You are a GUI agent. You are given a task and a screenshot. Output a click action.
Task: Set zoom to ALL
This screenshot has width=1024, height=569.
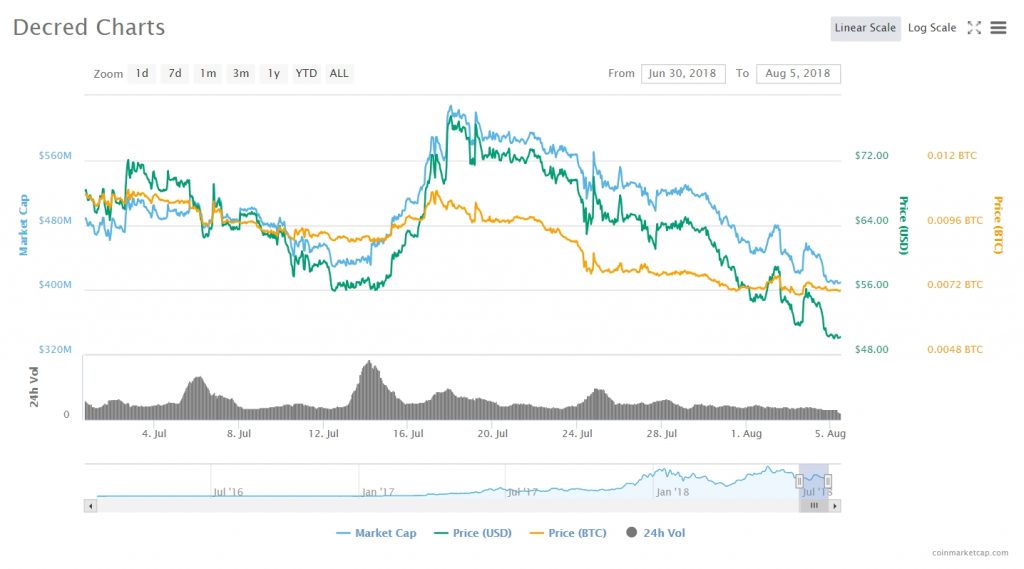point(338,73)
